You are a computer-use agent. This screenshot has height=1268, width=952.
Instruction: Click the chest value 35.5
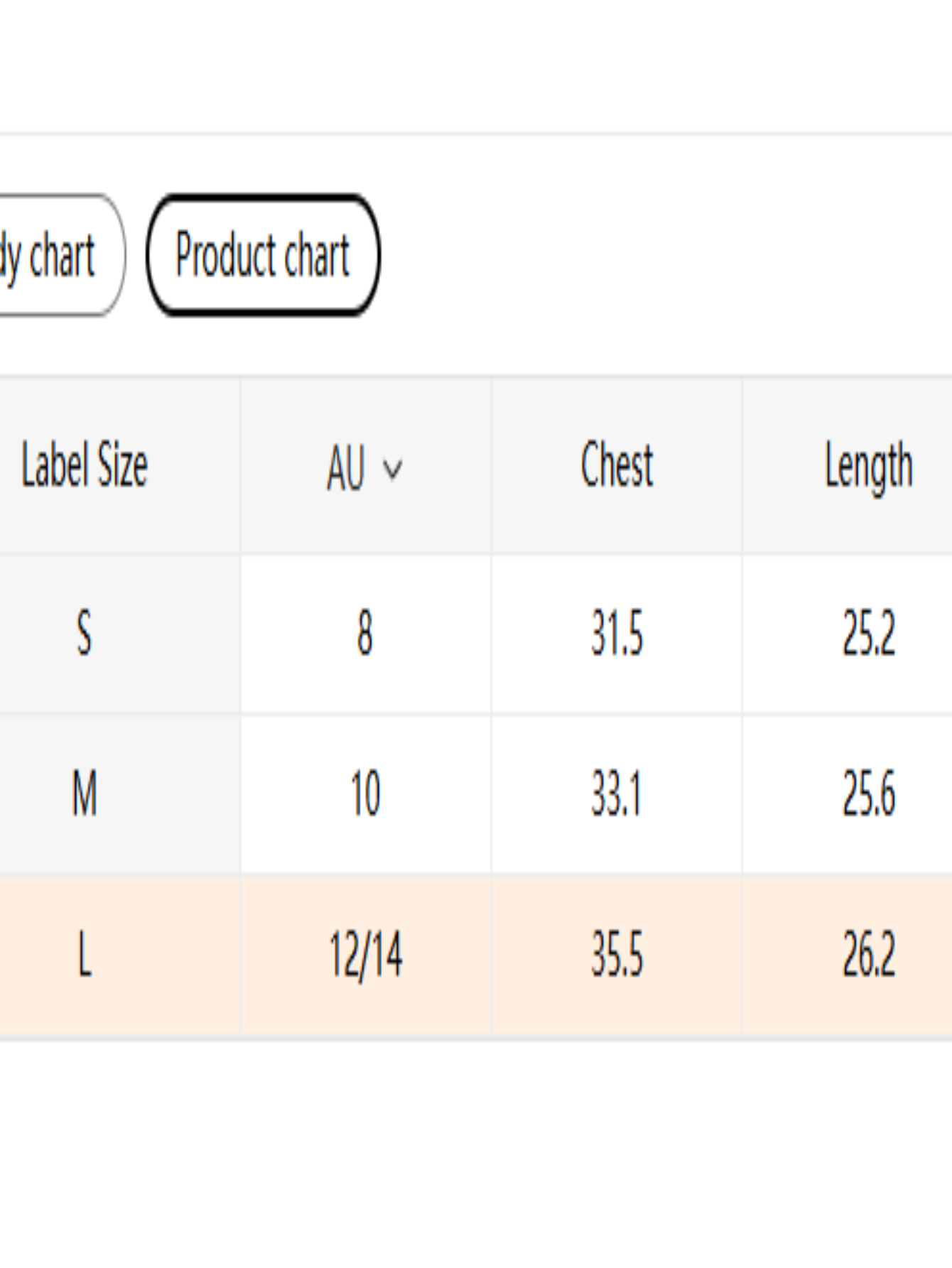[617, 955]
